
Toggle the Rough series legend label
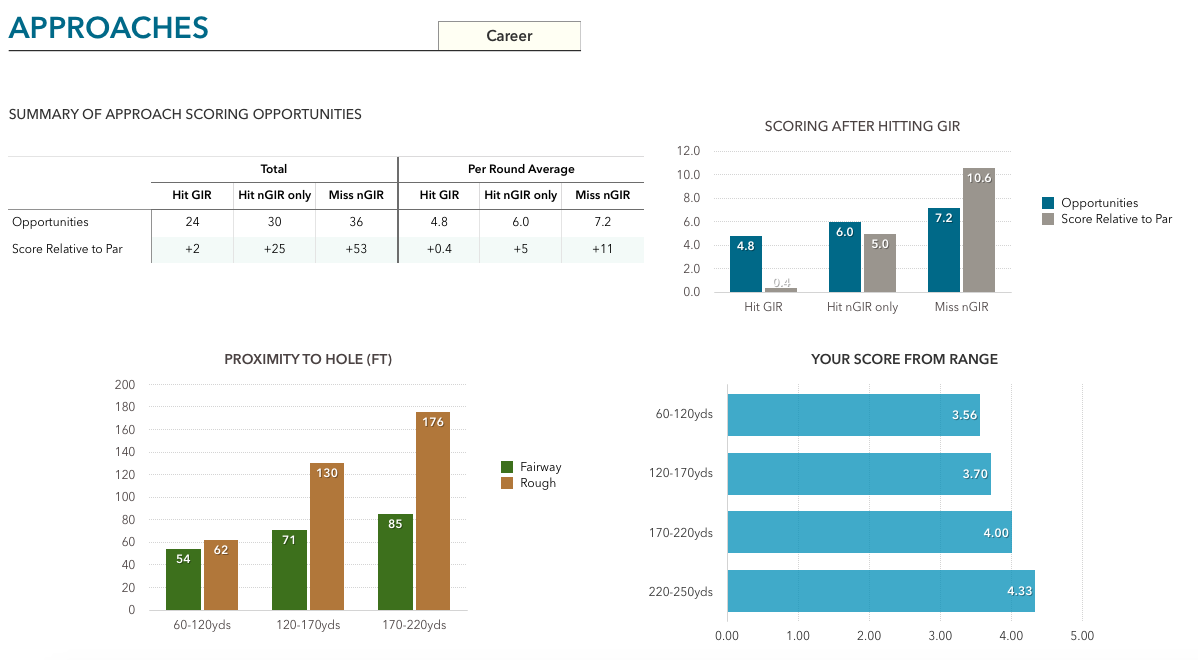[x=537, y=483]
